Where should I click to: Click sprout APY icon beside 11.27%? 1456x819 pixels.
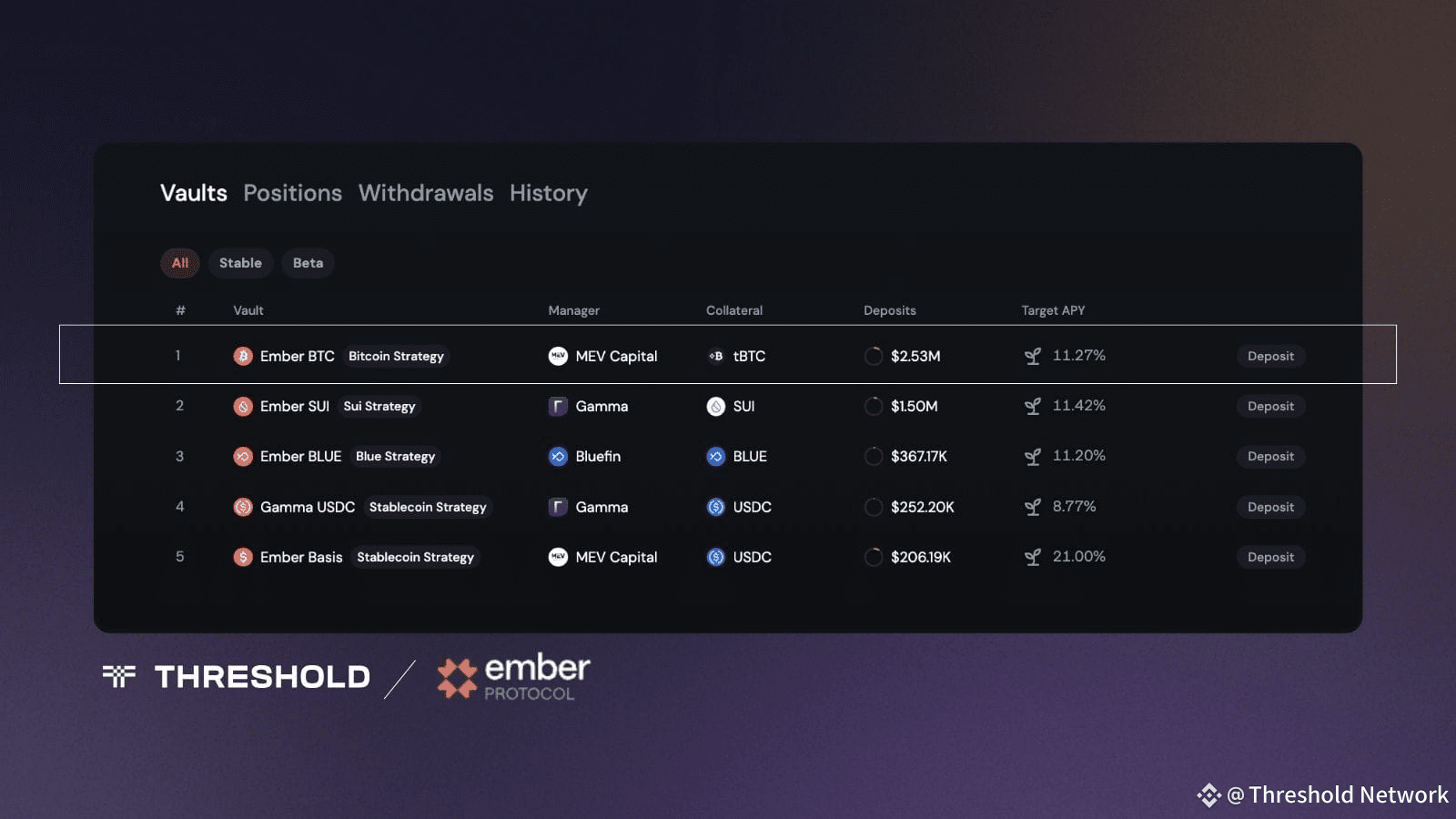pyautogui.click(x=1033, y=356)
